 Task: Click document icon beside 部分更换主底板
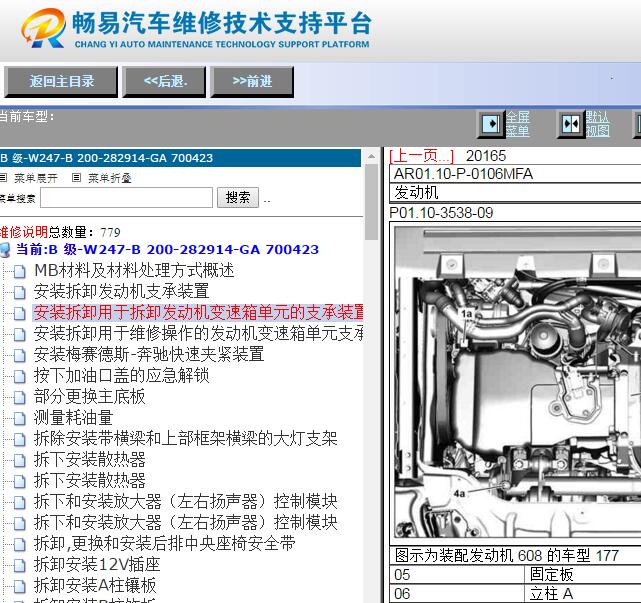click(x=19, y=397)
